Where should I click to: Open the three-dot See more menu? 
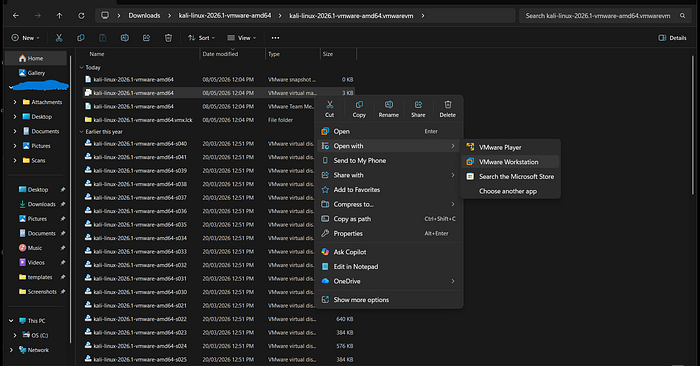(x=275, y=38)
